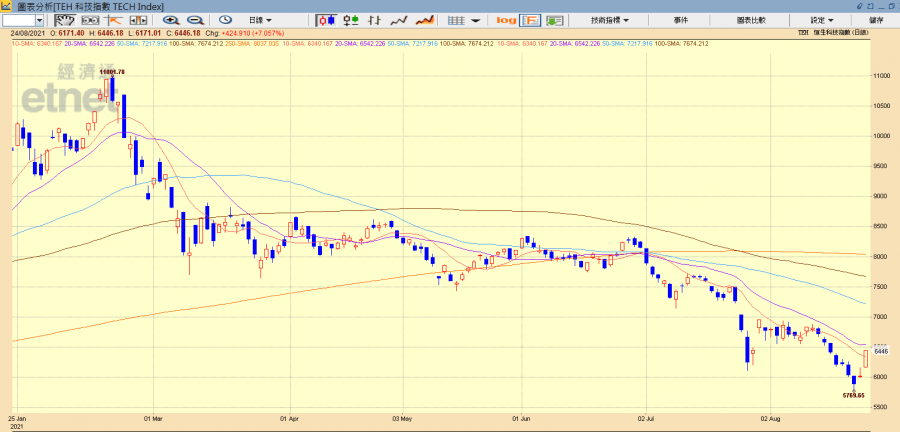Zoom in on the chart
This screenshot has height=432, width=900.
coord(171,20)
